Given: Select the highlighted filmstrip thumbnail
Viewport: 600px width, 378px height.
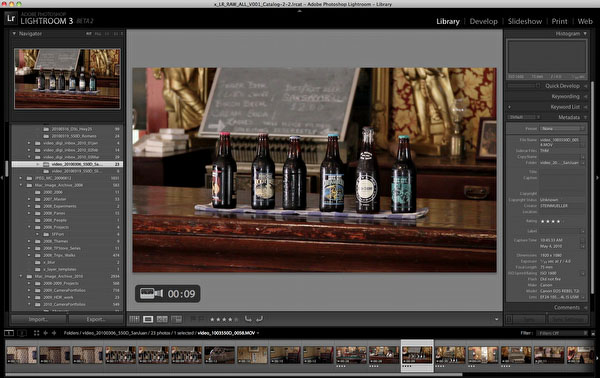Looking at the screenshot, I should (417, 355).
